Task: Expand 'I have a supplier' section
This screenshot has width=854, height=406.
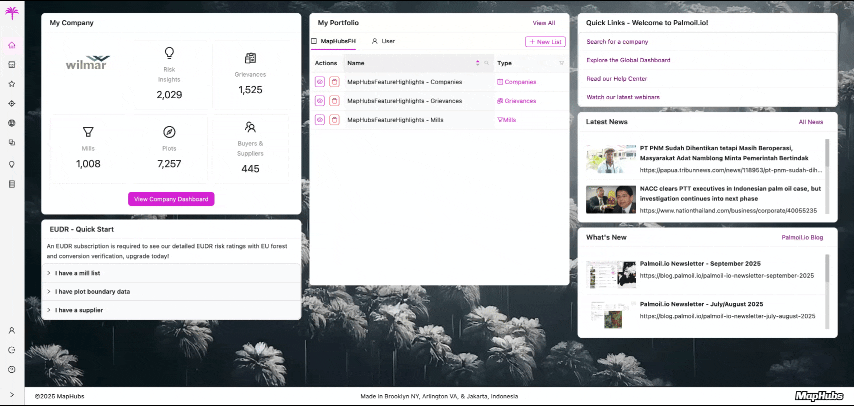Action: 171,310
